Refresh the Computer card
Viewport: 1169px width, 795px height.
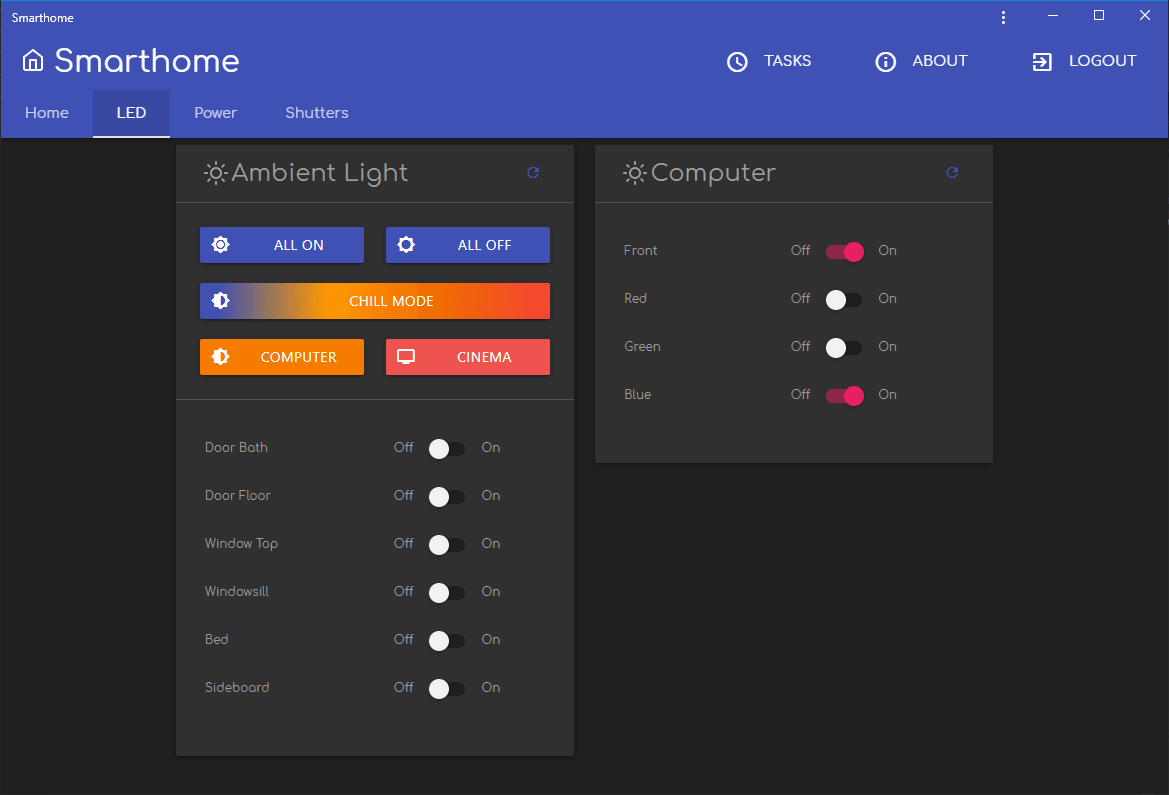[952, 172]
